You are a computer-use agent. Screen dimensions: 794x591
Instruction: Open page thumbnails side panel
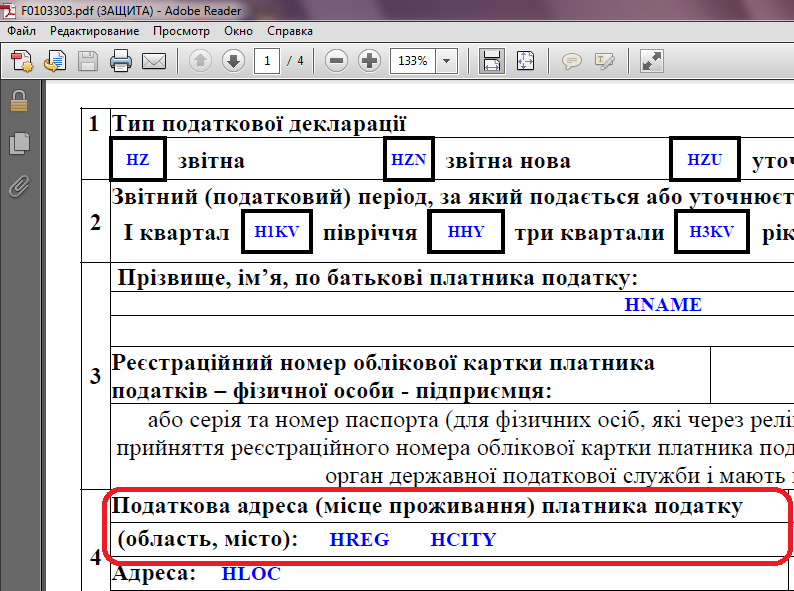[x=18, y=144]
